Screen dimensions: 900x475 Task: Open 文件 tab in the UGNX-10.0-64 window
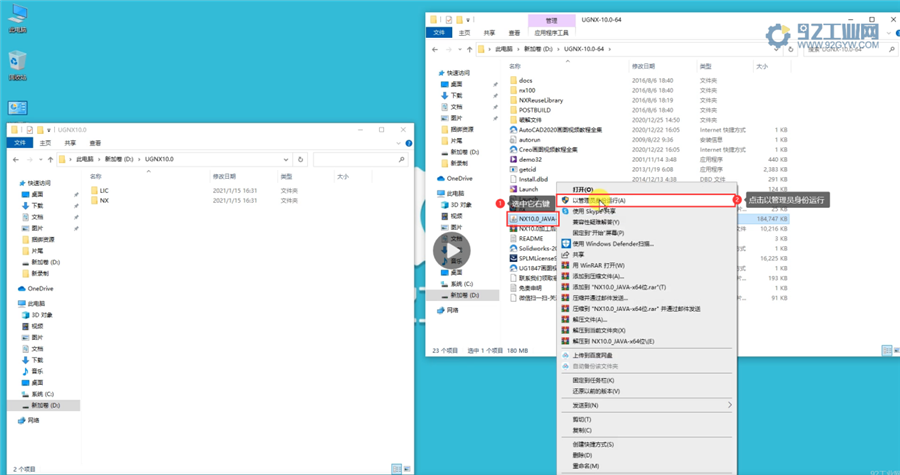pos(439,33)
